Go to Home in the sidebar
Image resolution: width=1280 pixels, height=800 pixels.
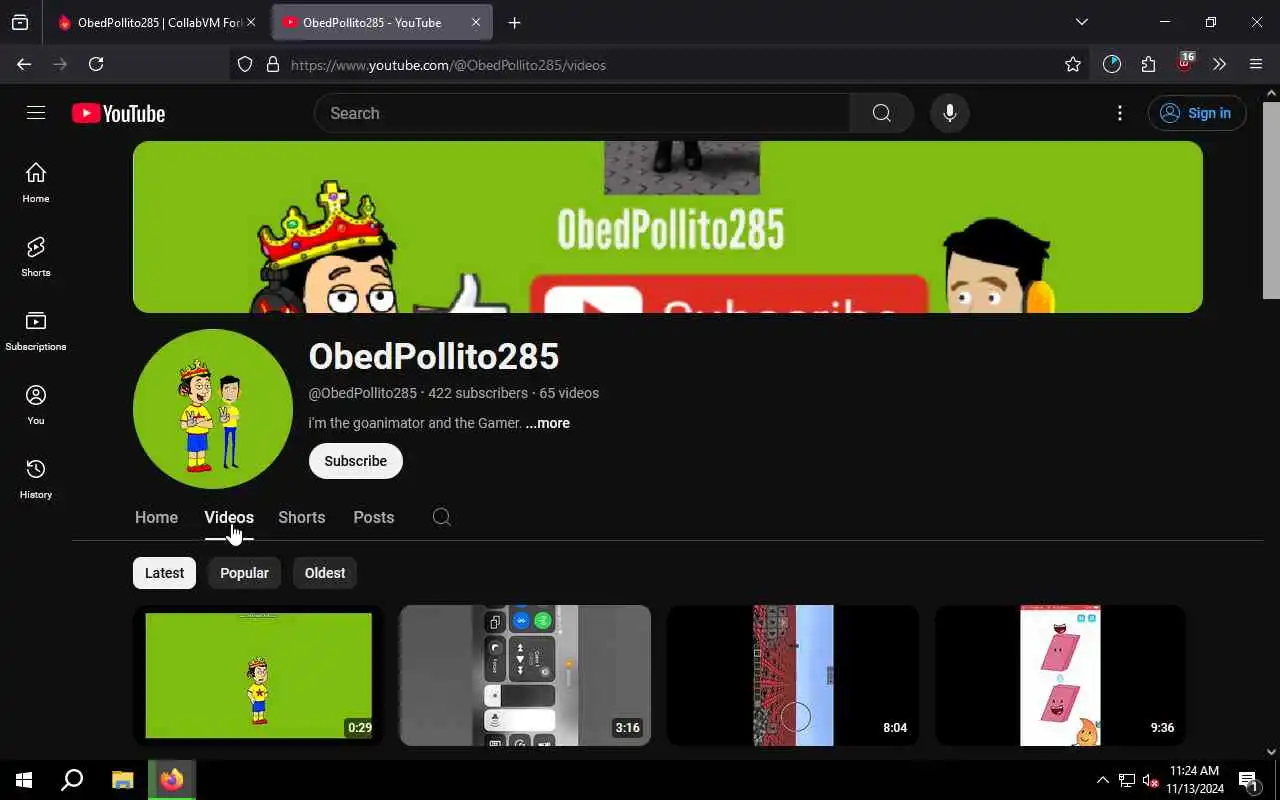pyautogui.click(x=36, y=183)
